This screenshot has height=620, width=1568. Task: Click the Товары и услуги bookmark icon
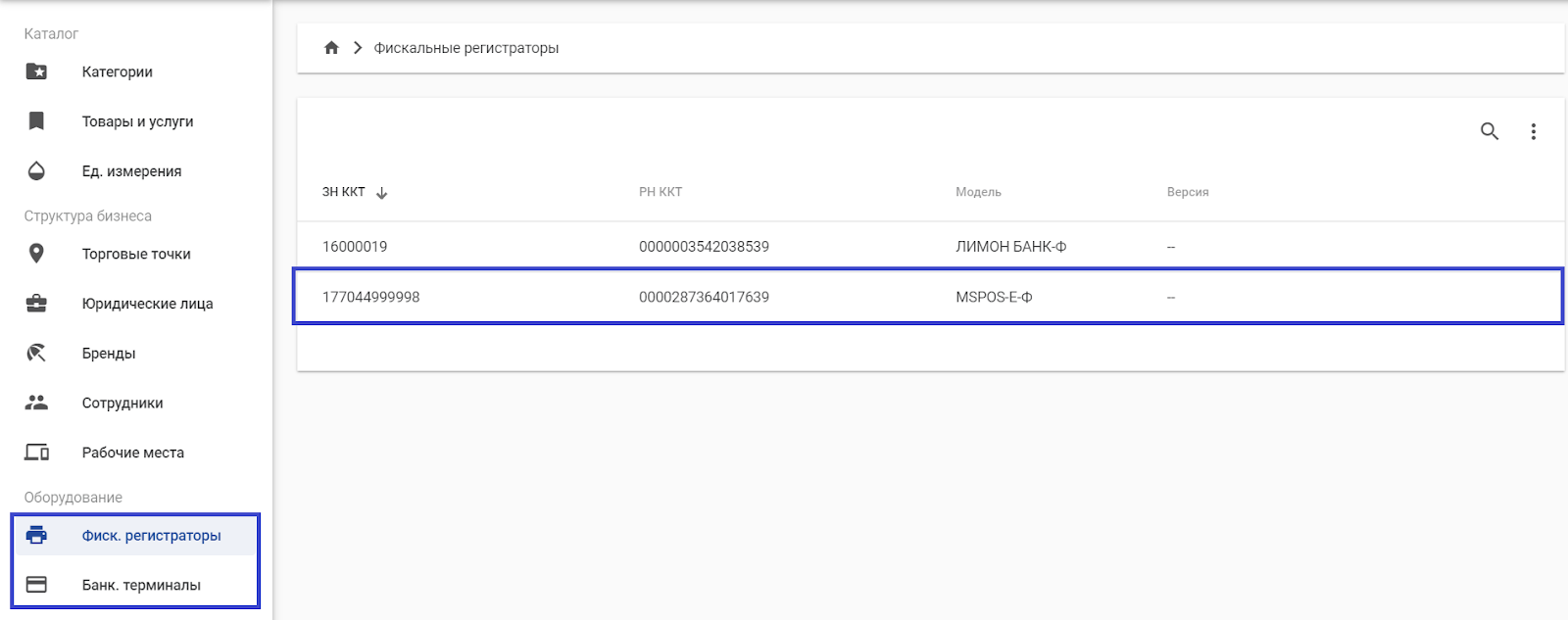36,121
